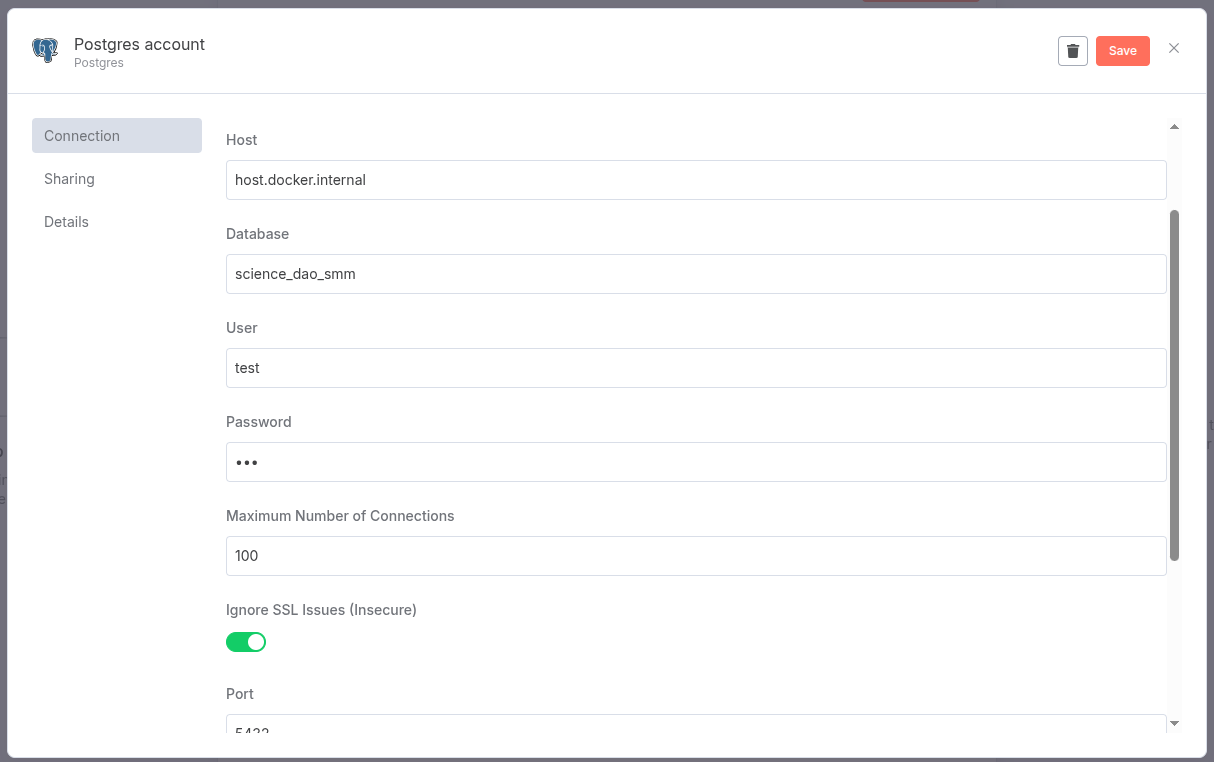This screenshot has height=762, width=1214.
Task: Click the Postgres account title to rename
Action: 140,44
